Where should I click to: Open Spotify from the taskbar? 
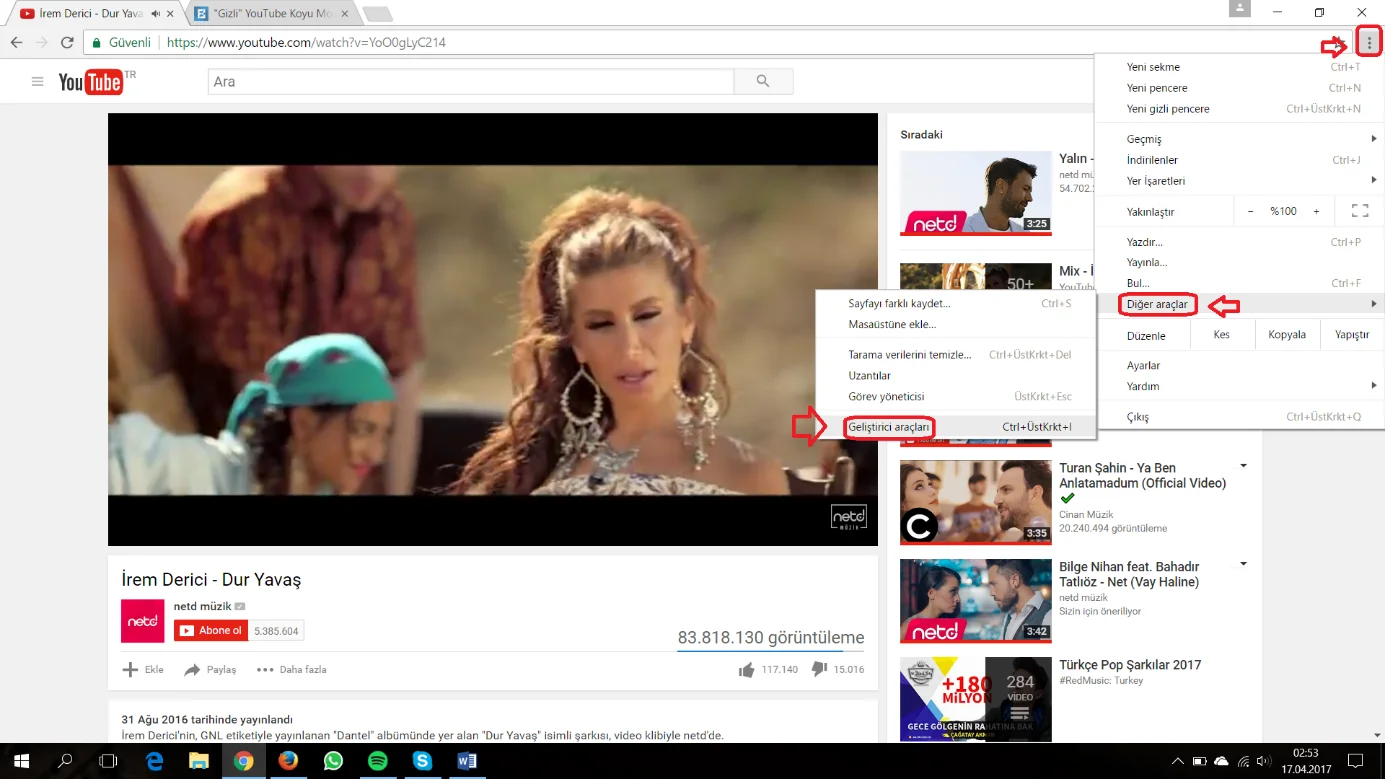point(378,761)
